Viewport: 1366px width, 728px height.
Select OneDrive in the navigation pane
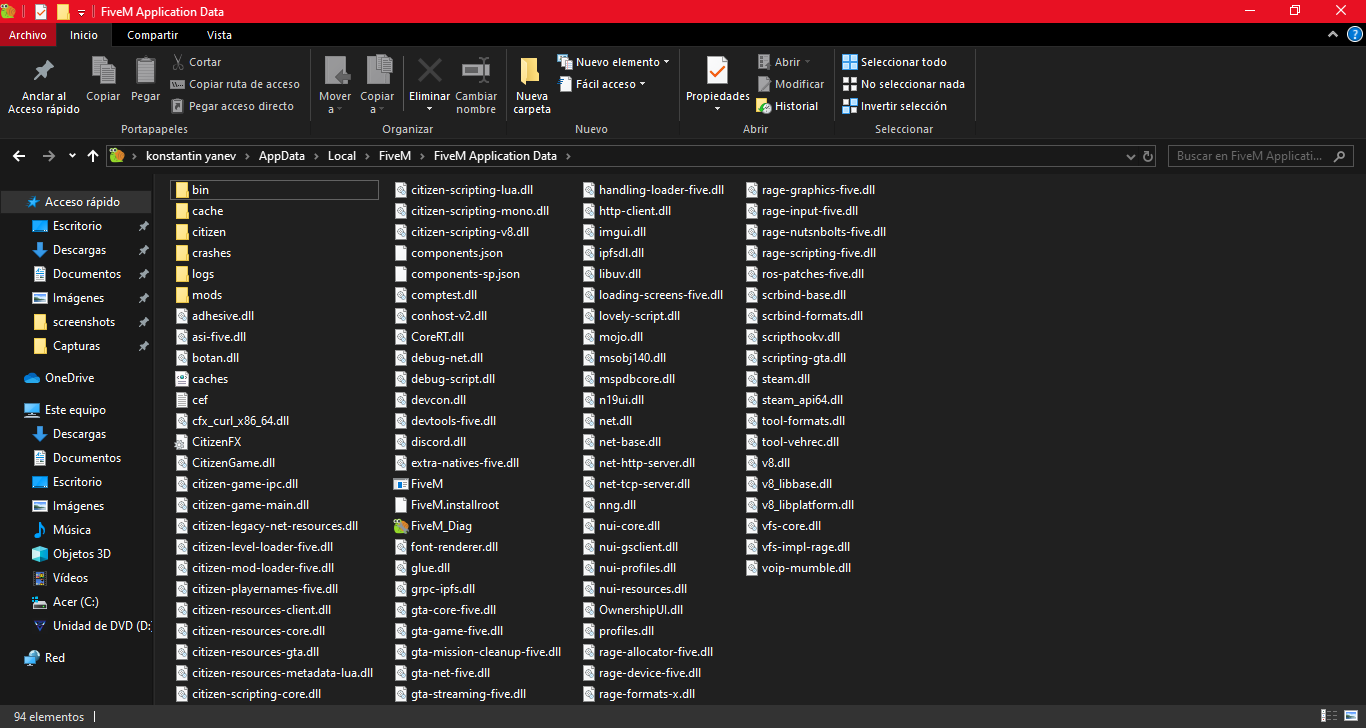pyautogui.click(x=69, y=378)
